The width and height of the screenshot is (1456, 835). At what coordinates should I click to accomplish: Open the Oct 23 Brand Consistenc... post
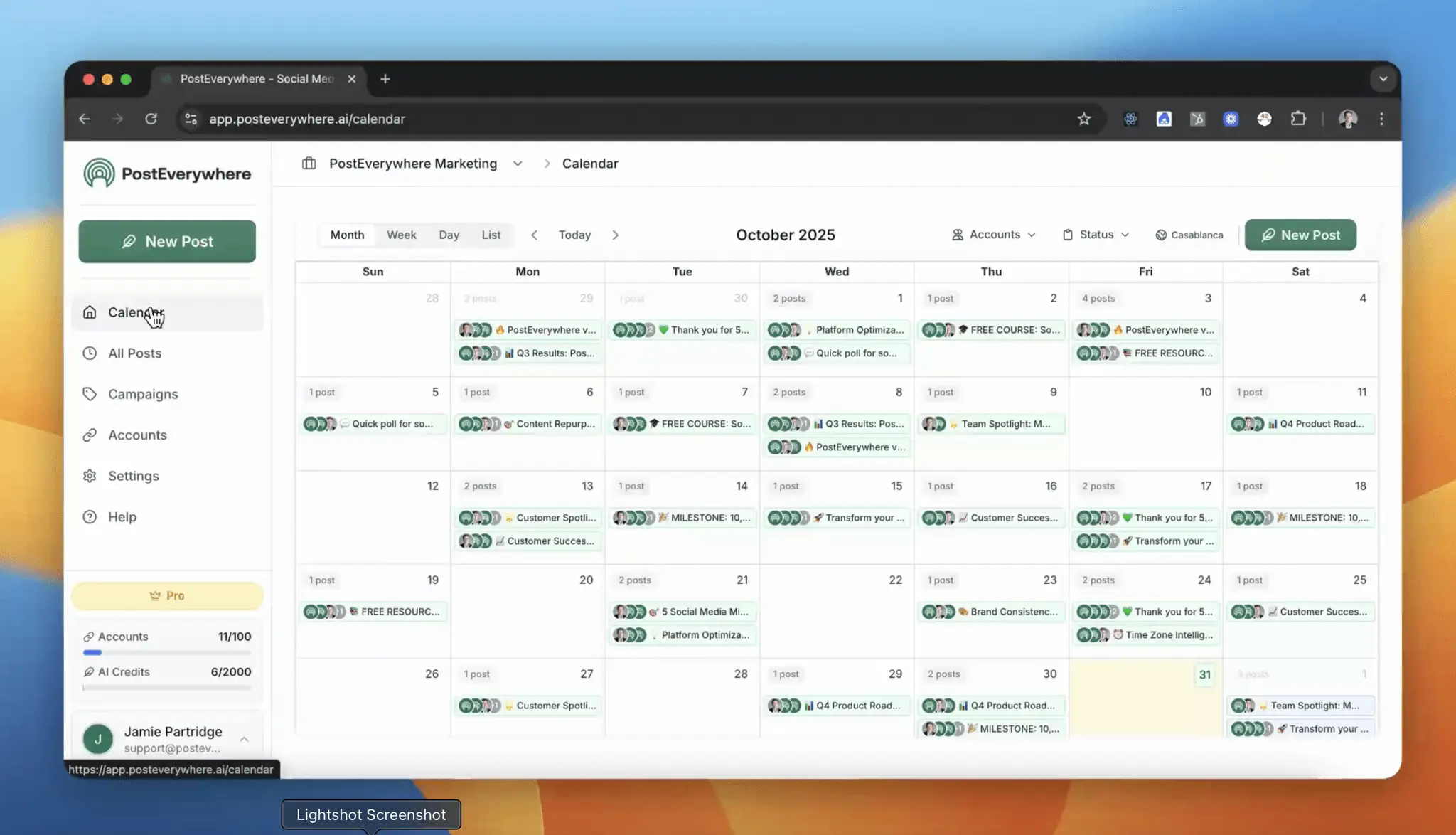[x=992, y=612]
